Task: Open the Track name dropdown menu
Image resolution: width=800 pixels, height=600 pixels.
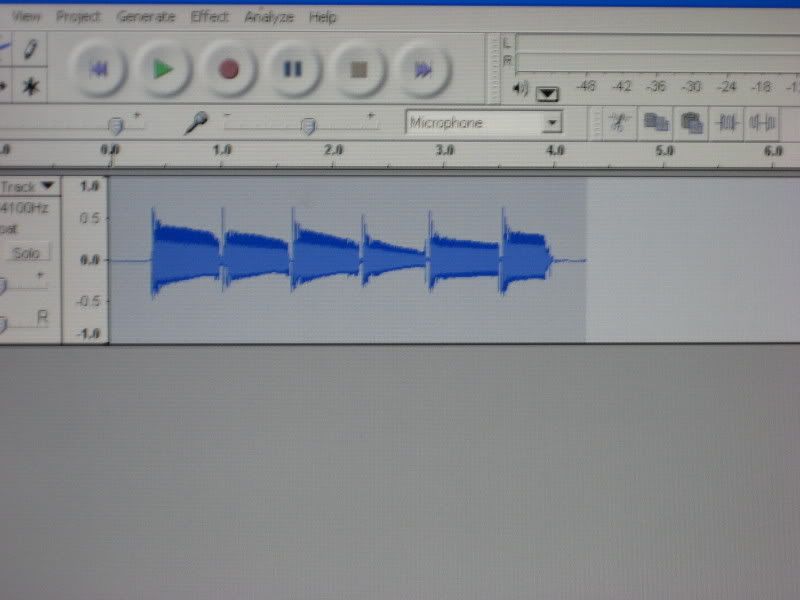Action: tap(28, 186)
